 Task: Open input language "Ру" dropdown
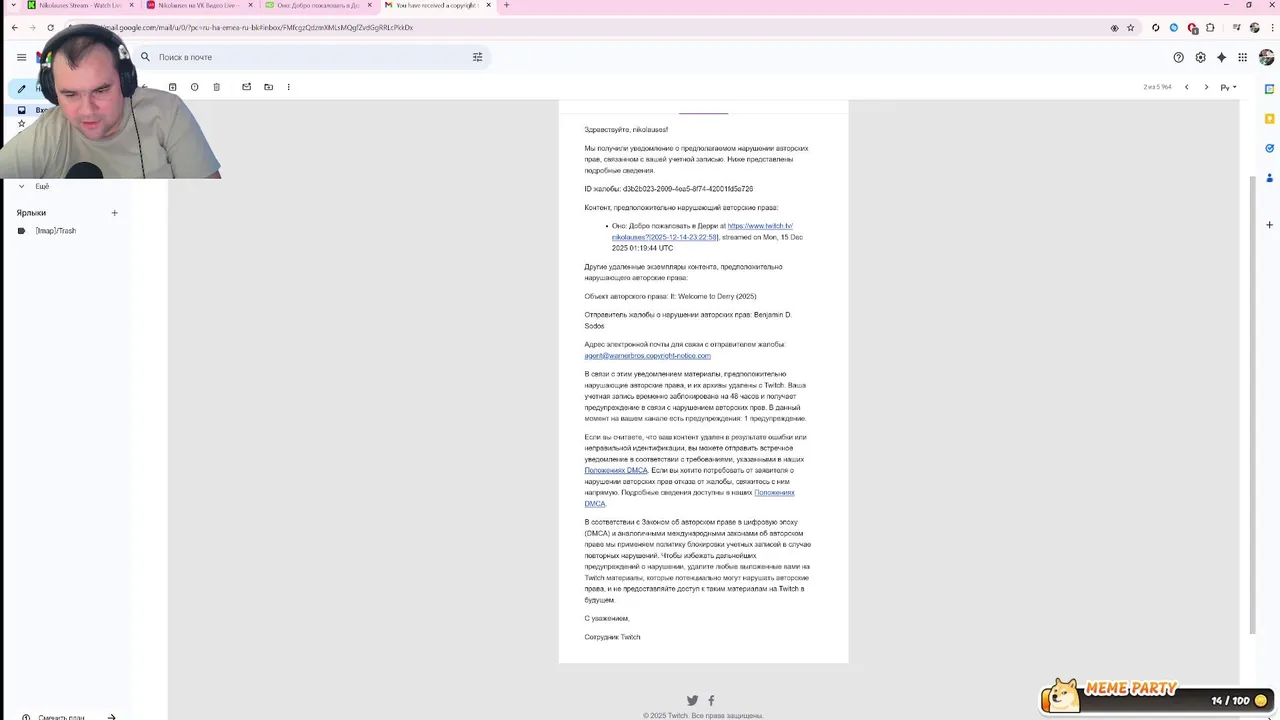(x=1228, y=87)
